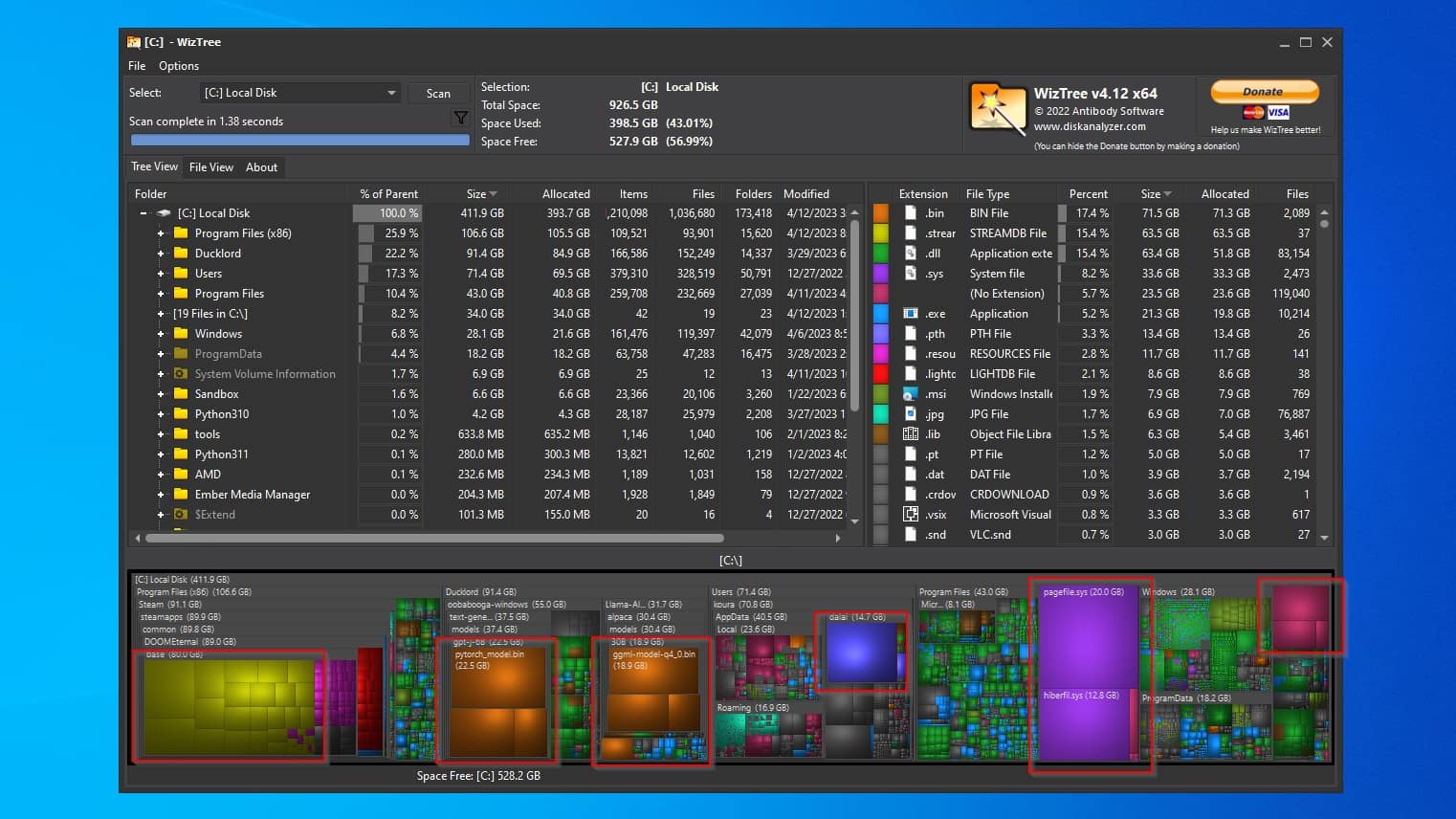Sort by the % of Parent column
This screenshot has width=1456, height=819.
pos(388,193)
